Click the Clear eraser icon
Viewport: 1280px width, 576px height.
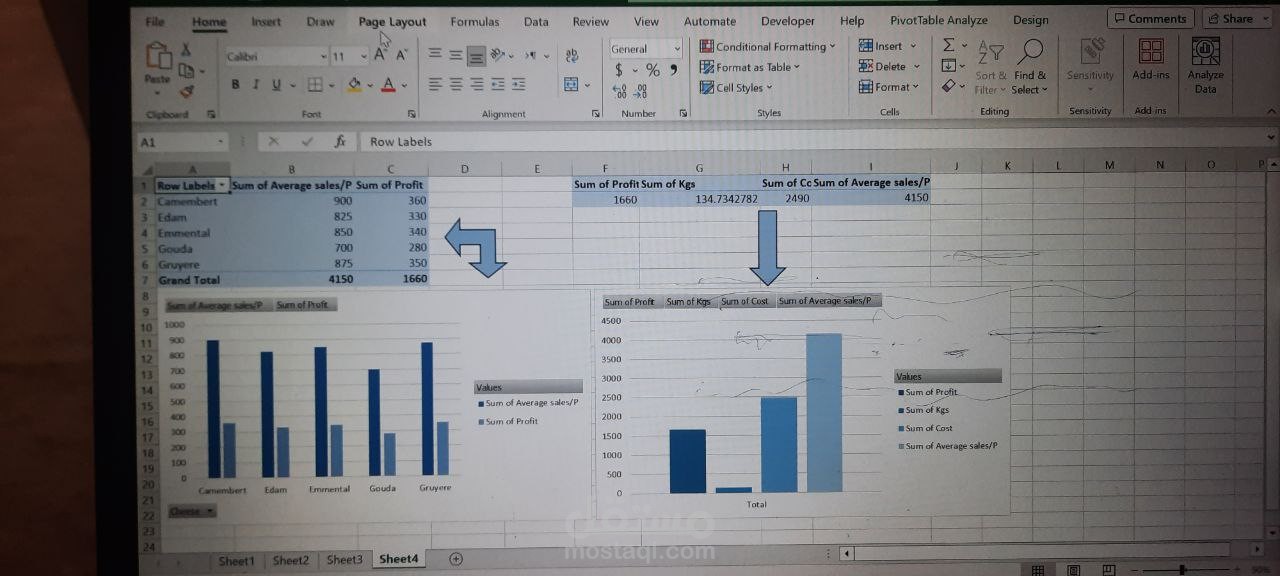[x=948, y=86]
